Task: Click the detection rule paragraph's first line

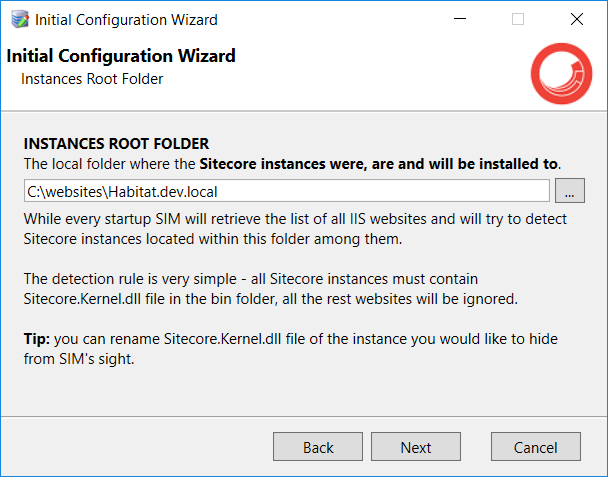Action: [x=250, y=279]
